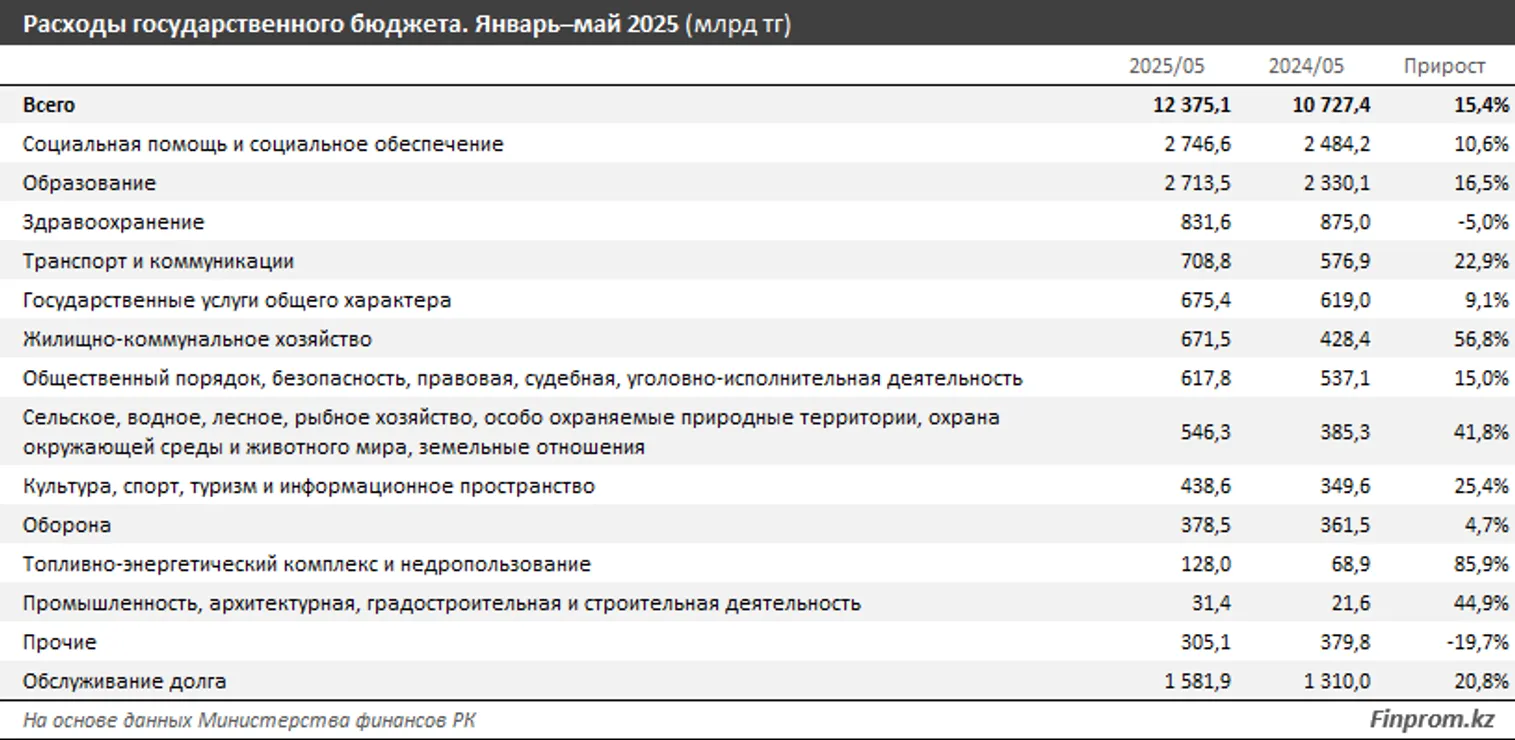Select the Прочие row label
This screenshot has width=1515, height=740.
(59, 642)
